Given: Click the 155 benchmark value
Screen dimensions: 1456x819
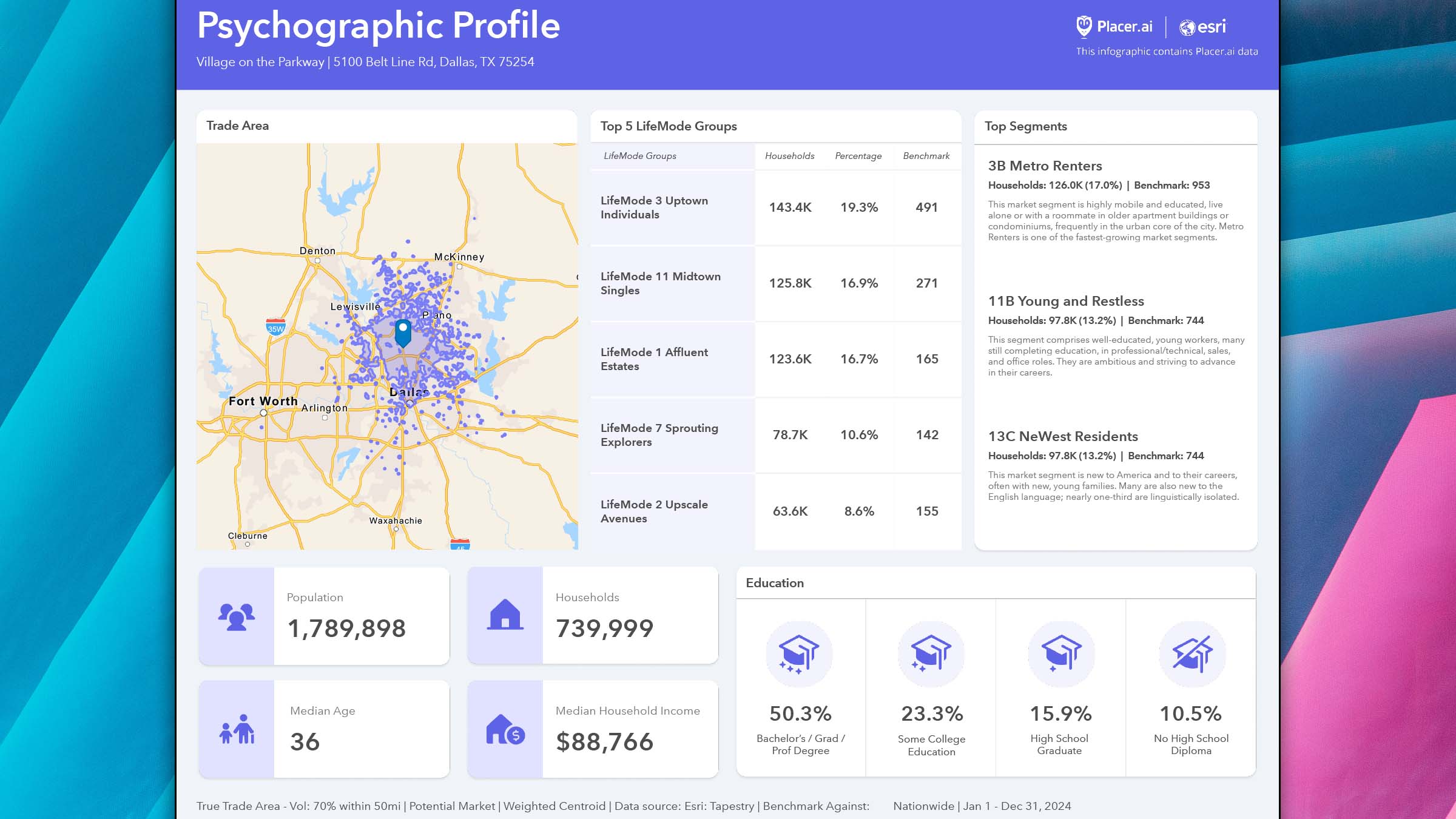Looking at the screenshot, I should pos(926,511).
